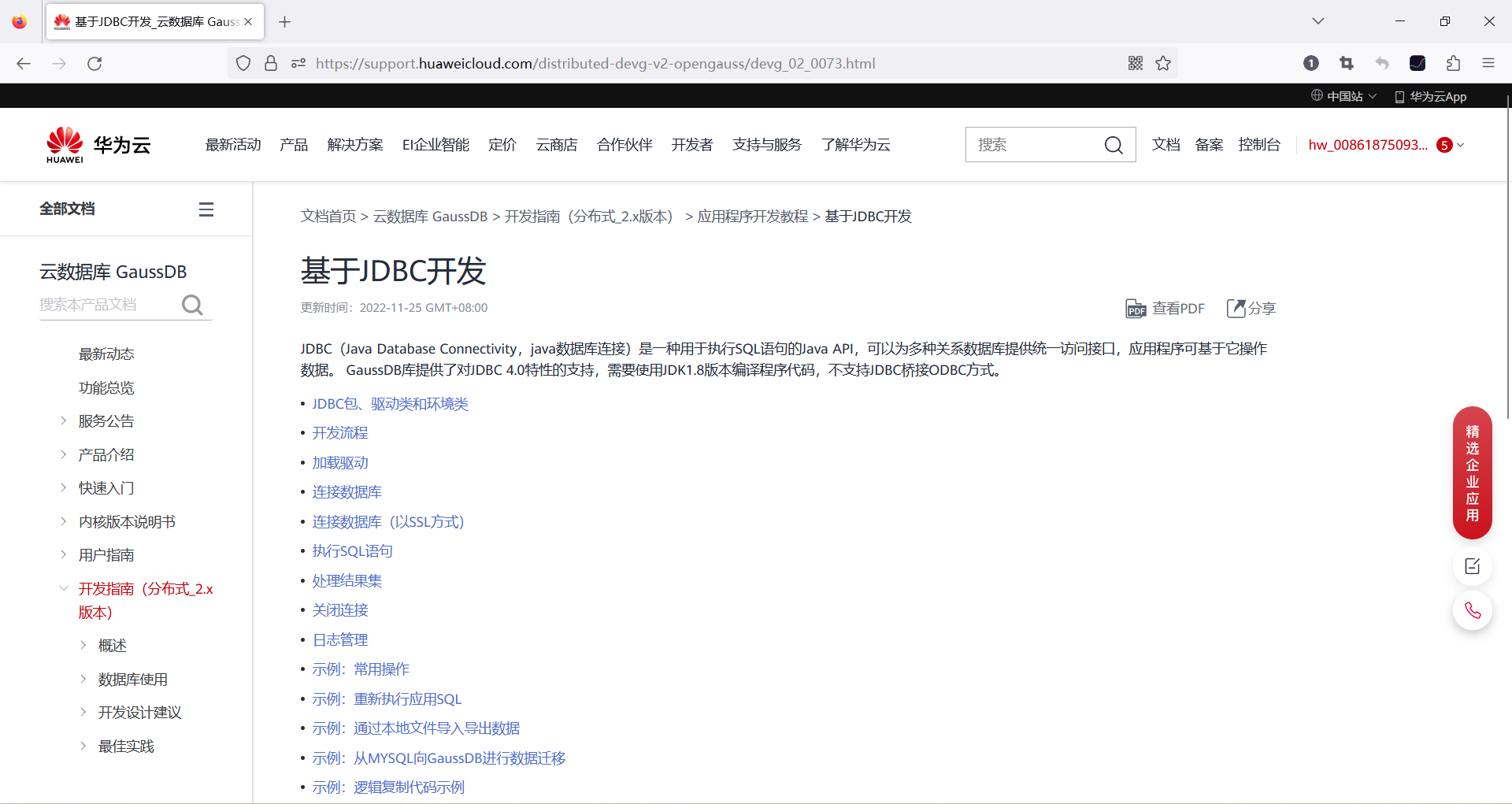1512x804 pixels.
Task: Collapse the 开发指南（分布式_2.x版本）section
Action: [65, 587]
